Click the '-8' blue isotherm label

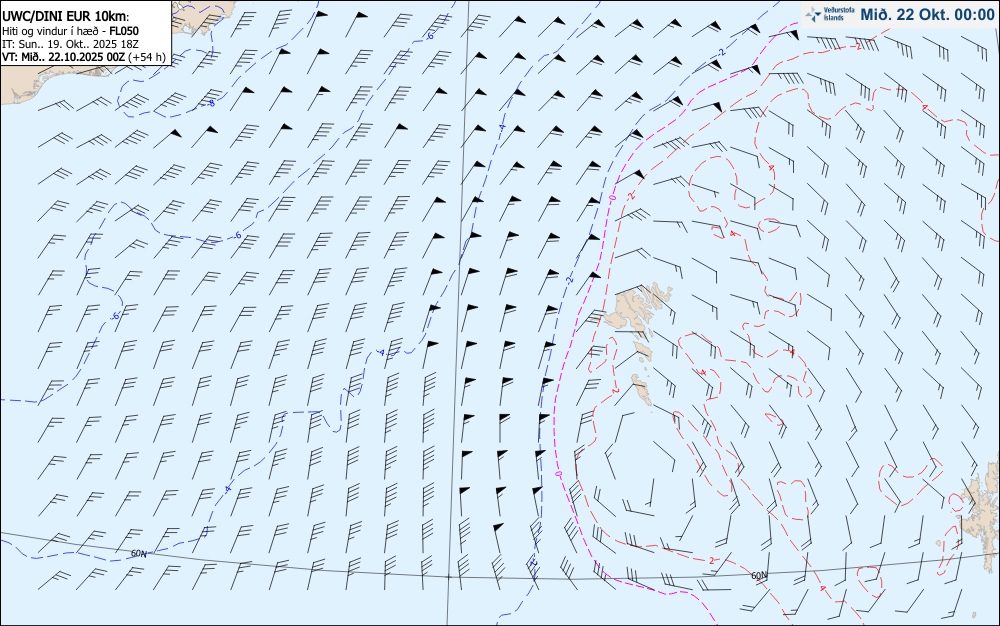tap(210, 103)
